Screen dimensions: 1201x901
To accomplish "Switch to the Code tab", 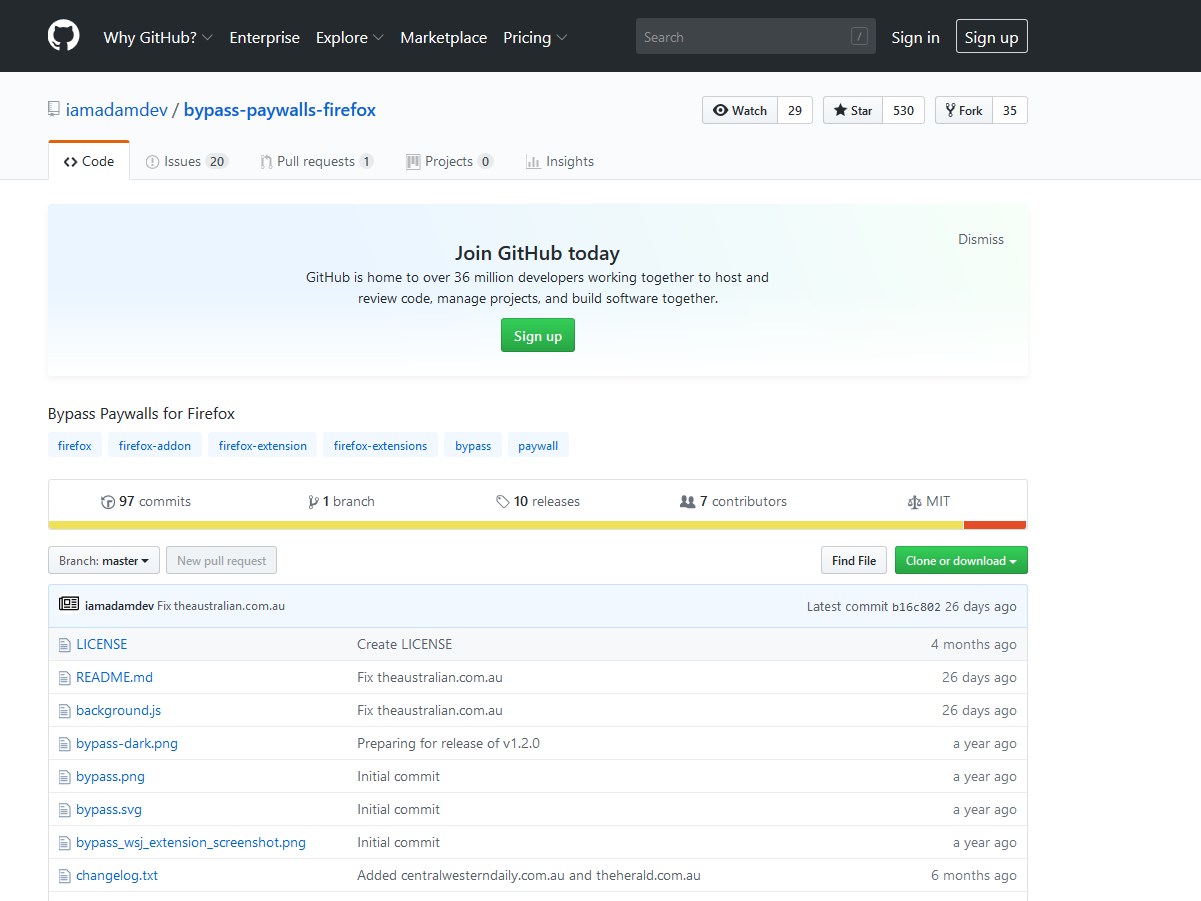I will point(89,161).
